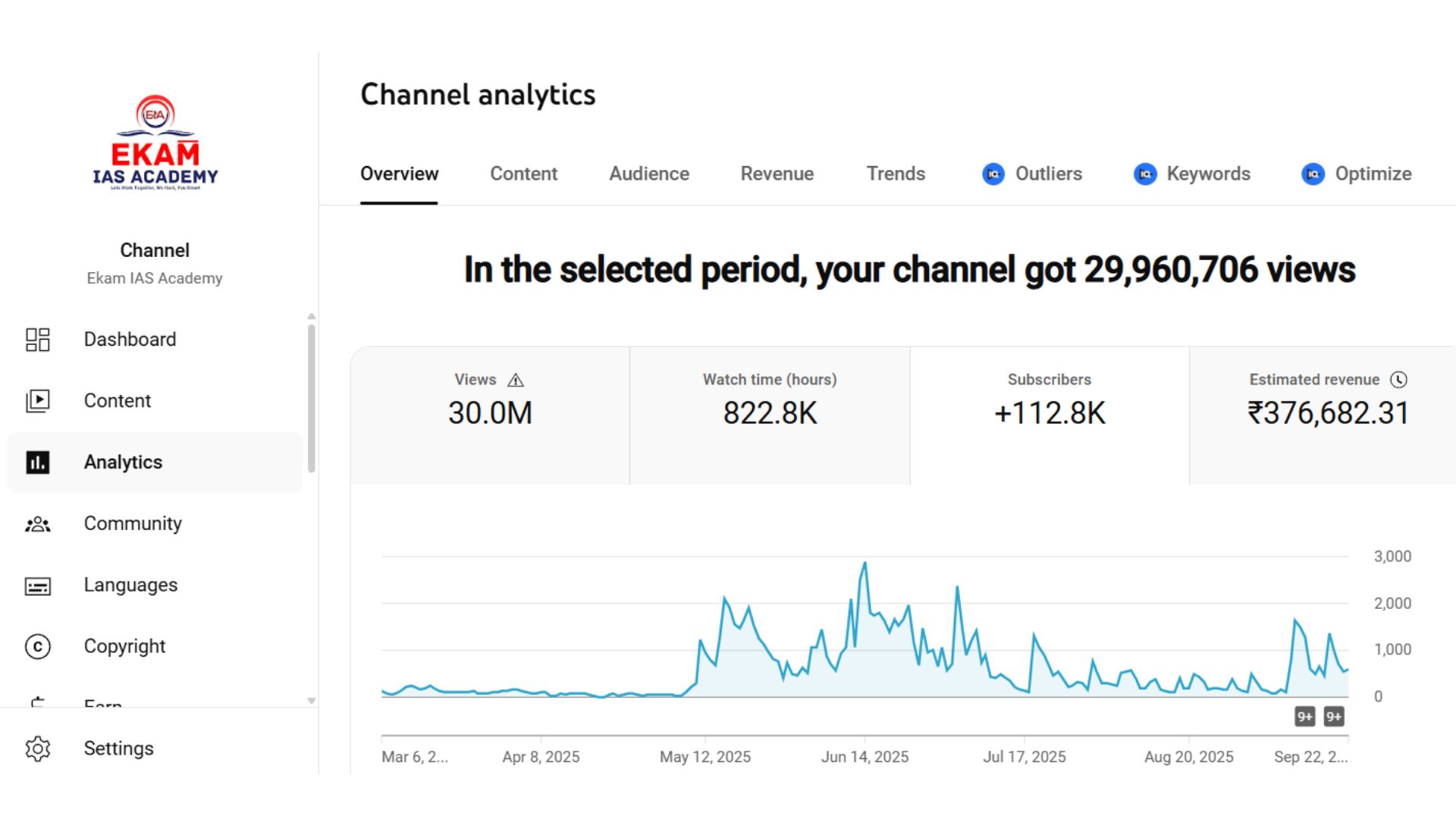The image size is (1456, 819).
Task: Open Languages in the sidebar menu
Action: click(155, 585)
